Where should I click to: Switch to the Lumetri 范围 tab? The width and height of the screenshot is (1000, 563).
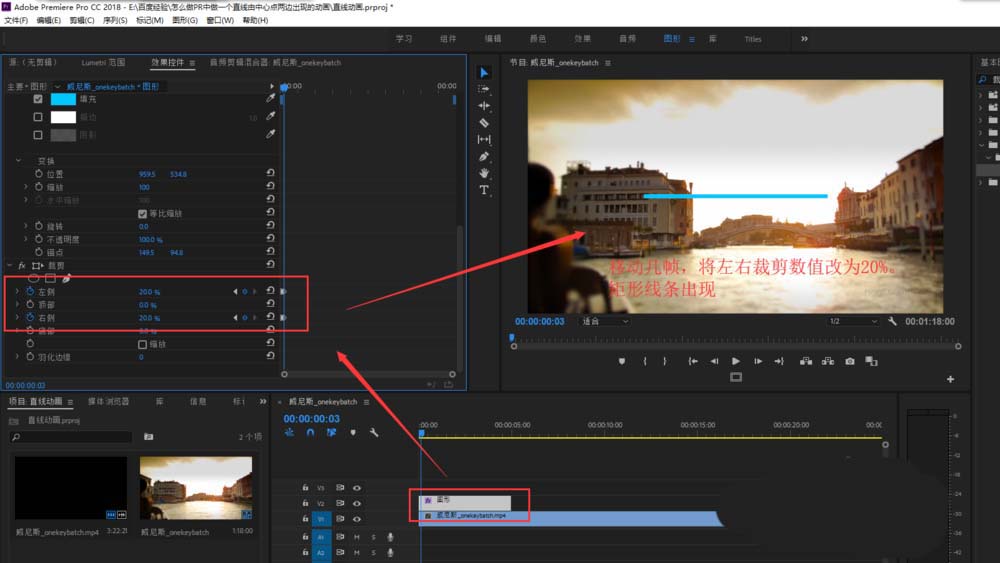(103, 62)
